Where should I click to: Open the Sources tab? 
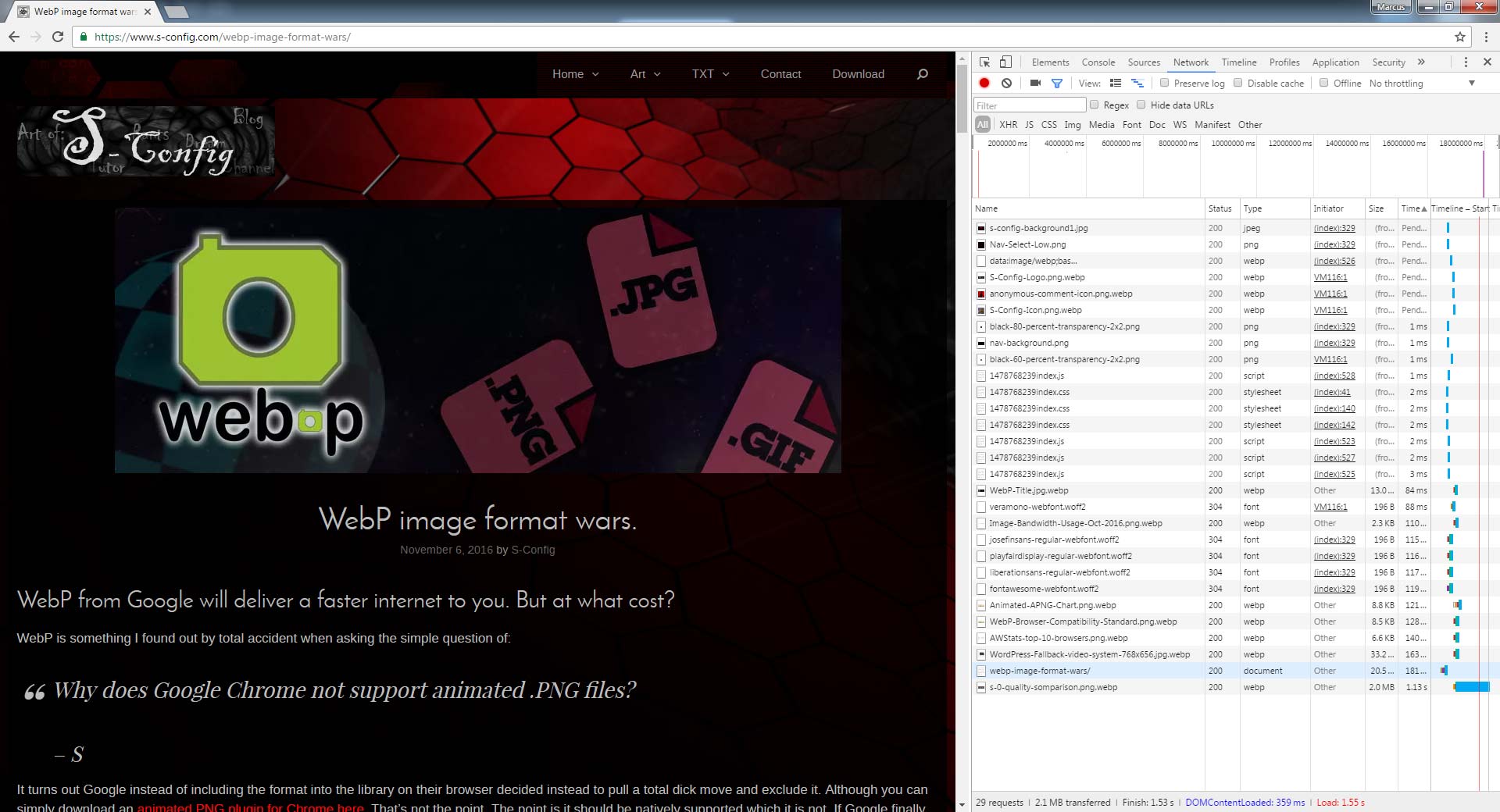click(1144, 62)
